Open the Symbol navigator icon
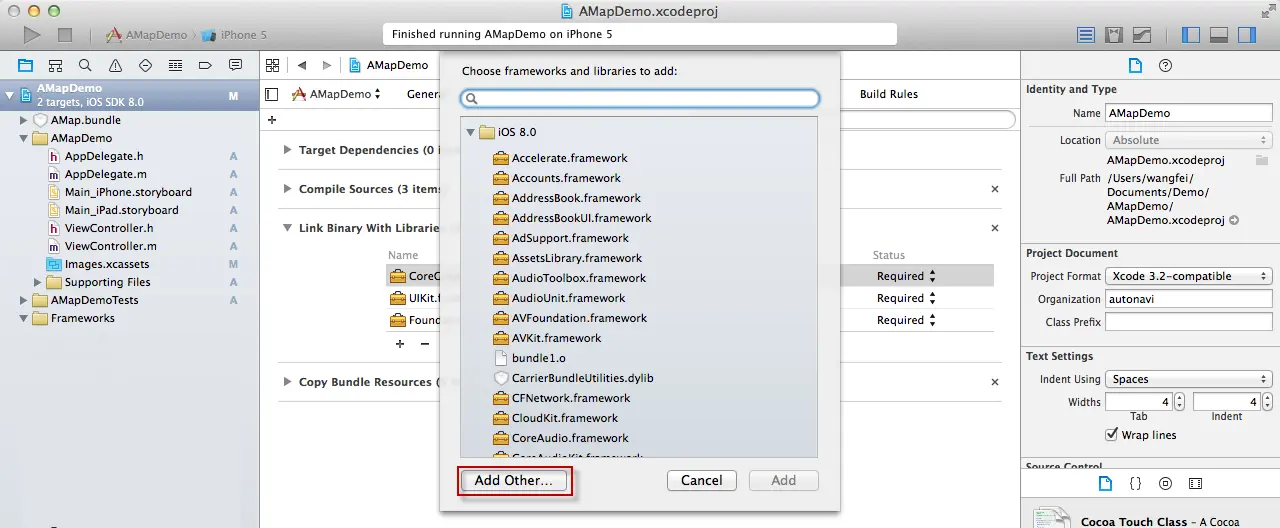The image size is (1280, 528). click(x=56, y=65)
